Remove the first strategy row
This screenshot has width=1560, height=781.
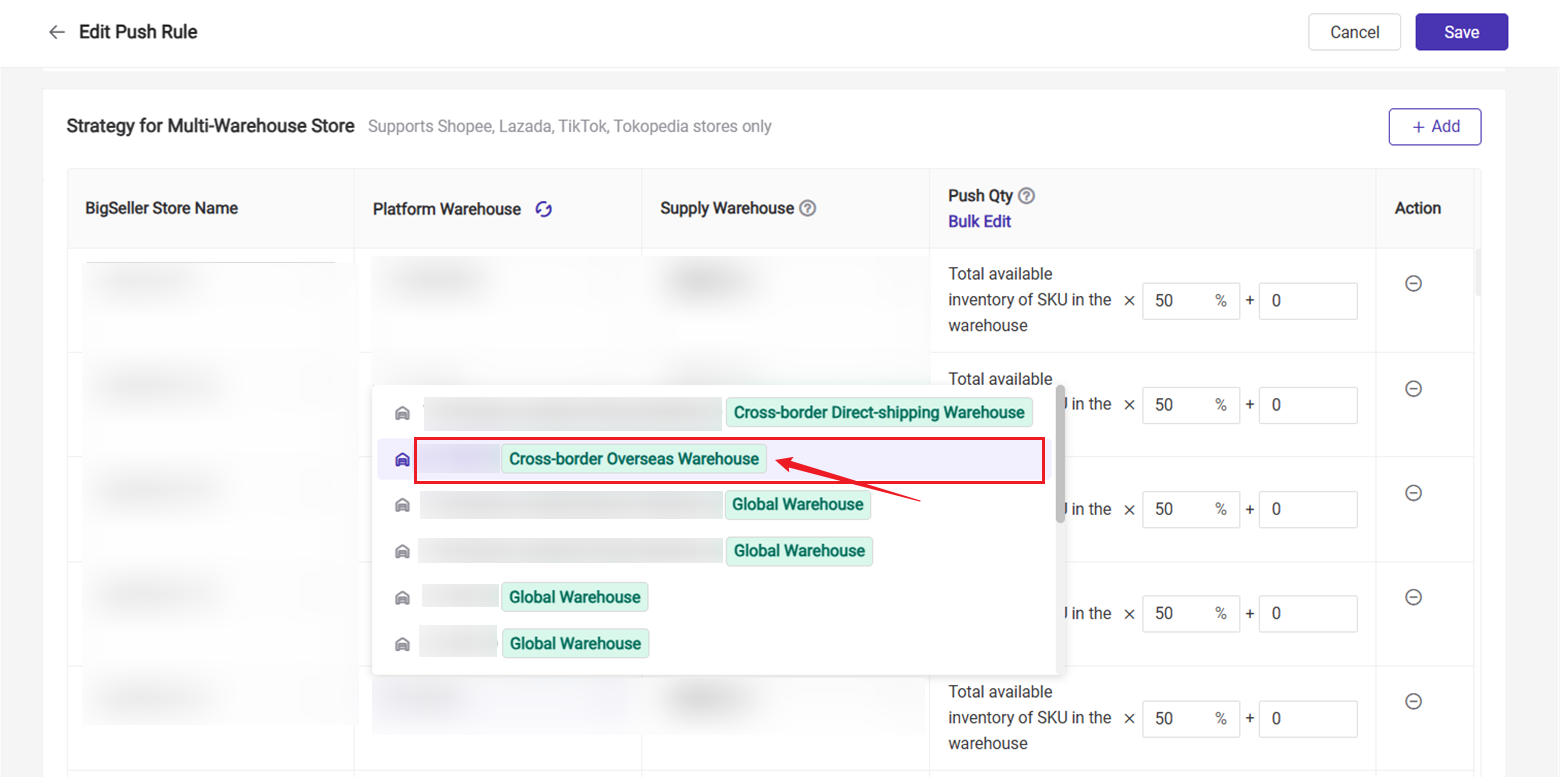1413,284
